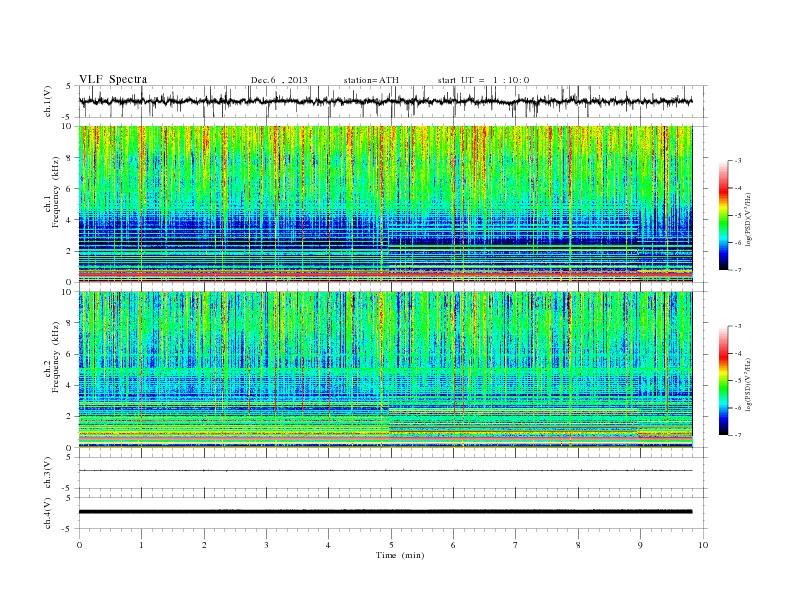Click the "station=ATH" header label
The image size is (792, 612).
click(371, 80)
